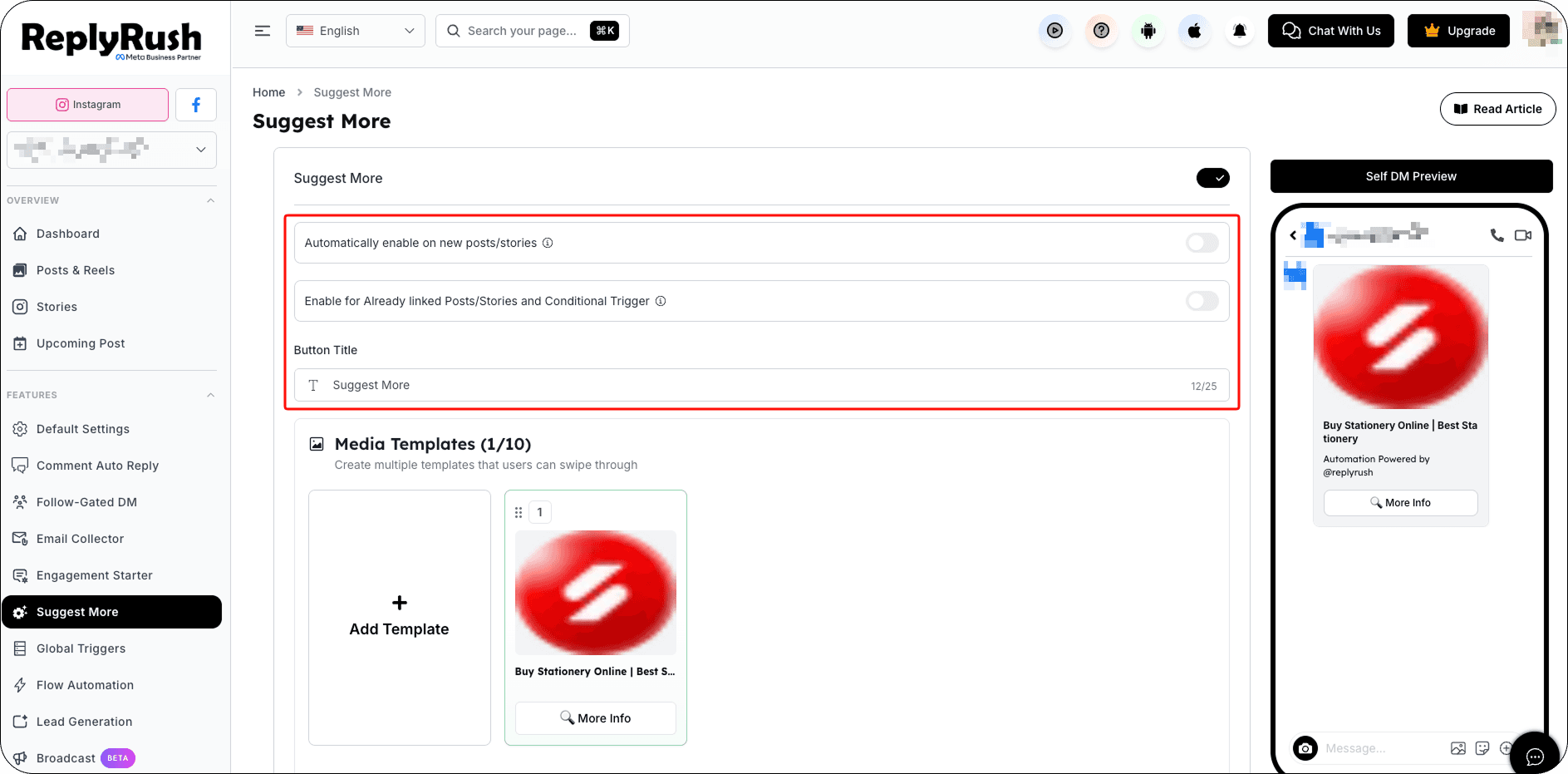Open Comment Auto Reply feature
Viewport: 1568px width, 774px height.
point(111,466)
